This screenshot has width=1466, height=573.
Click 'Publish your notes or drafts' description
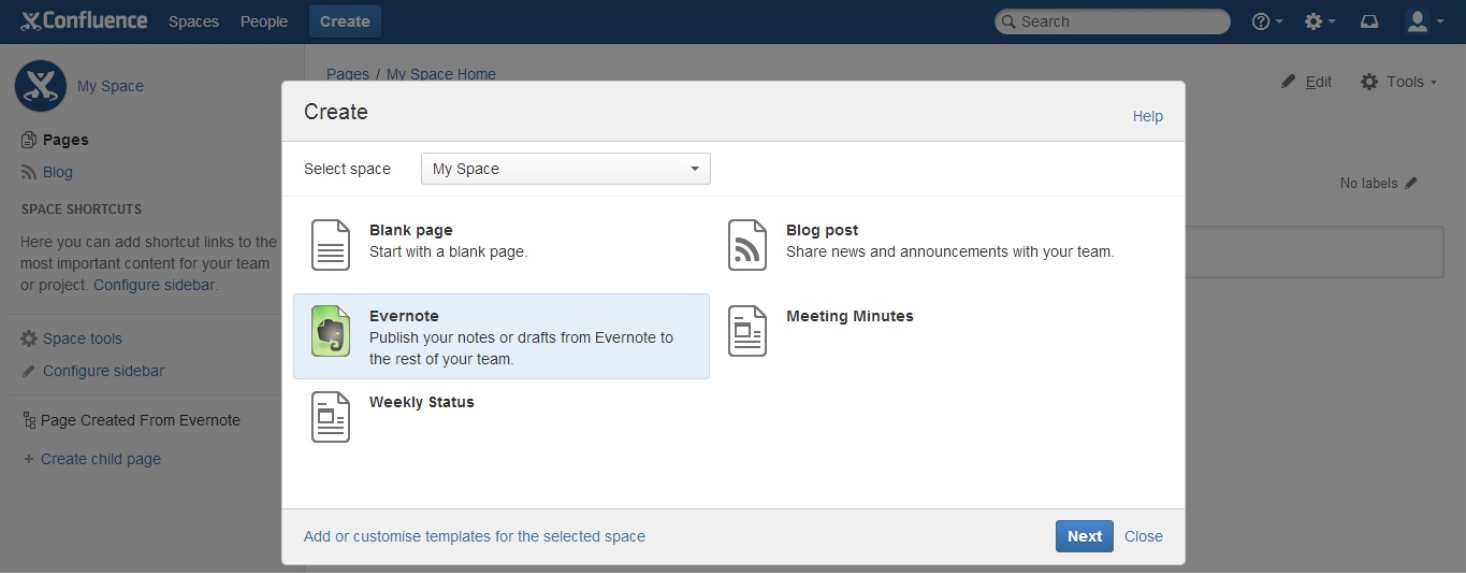click(521, 348)
